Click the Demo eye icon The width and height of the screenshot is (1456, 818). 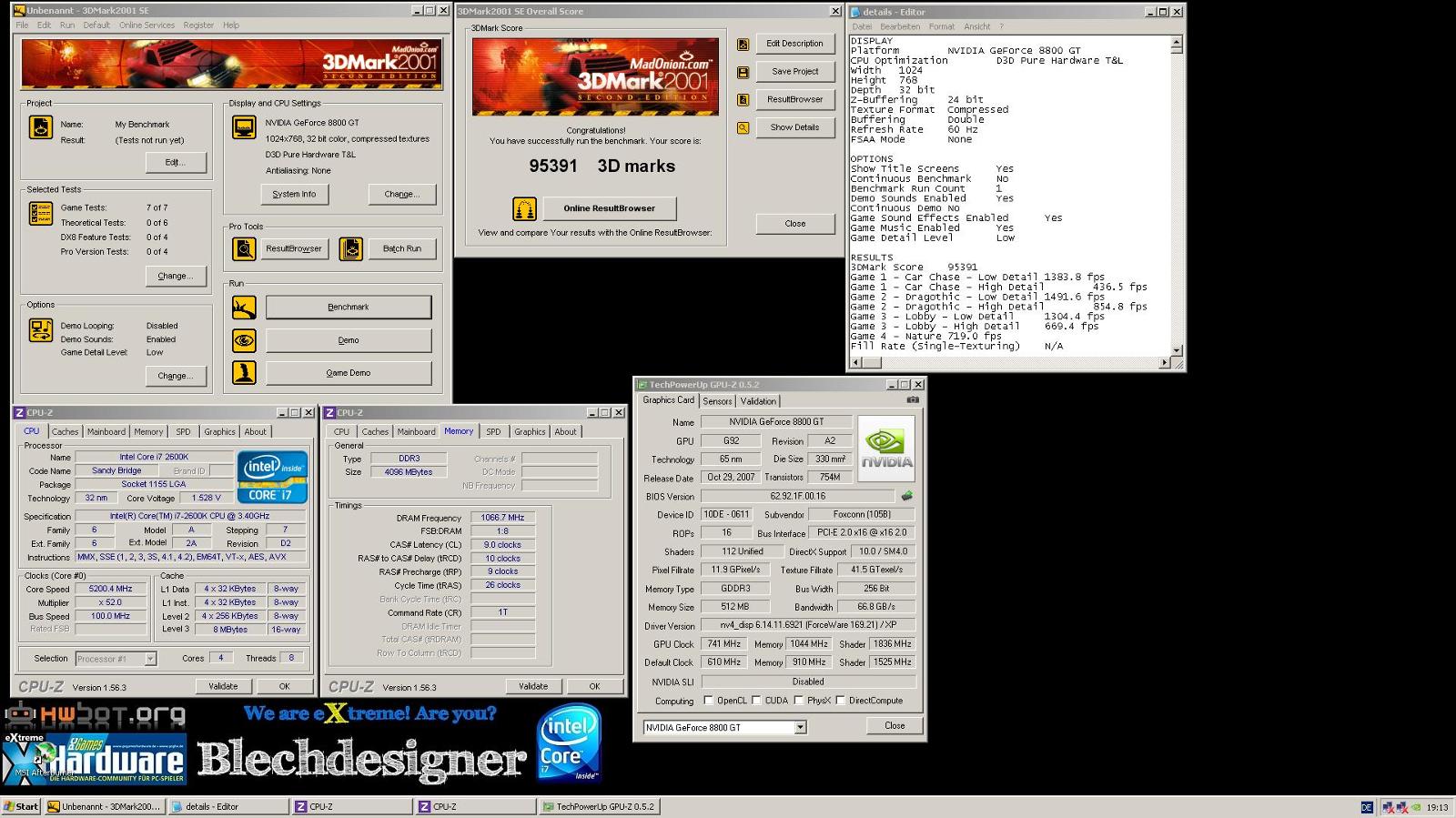point(244,340)
